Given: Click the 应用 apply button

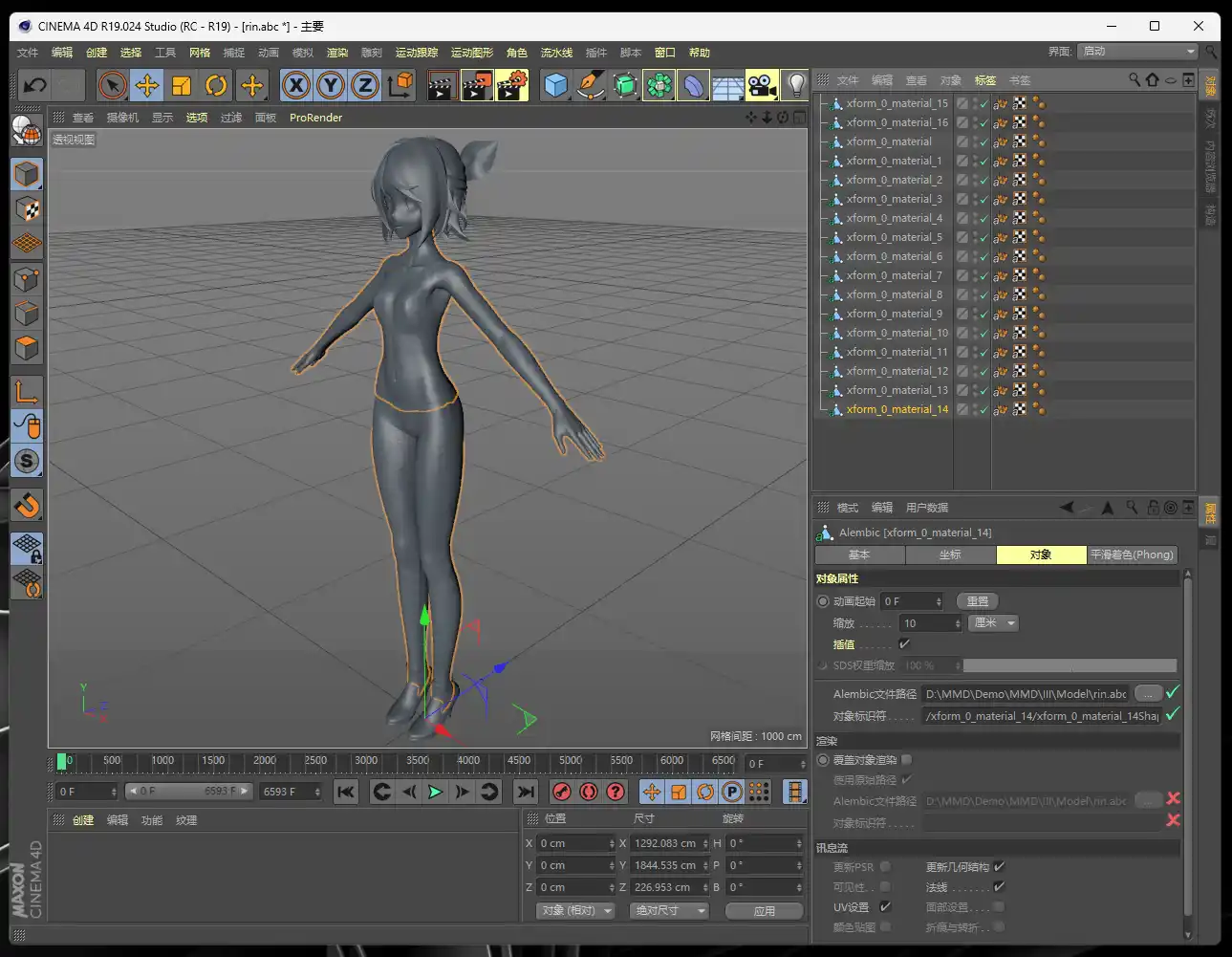Looking at the screenshot, I should 765,911.
